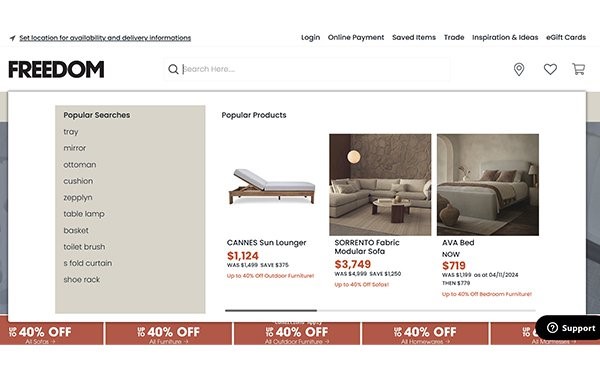Open the Online Payment menu item
This screenshot has width=600, height=375.
click(x=356, y=38)
